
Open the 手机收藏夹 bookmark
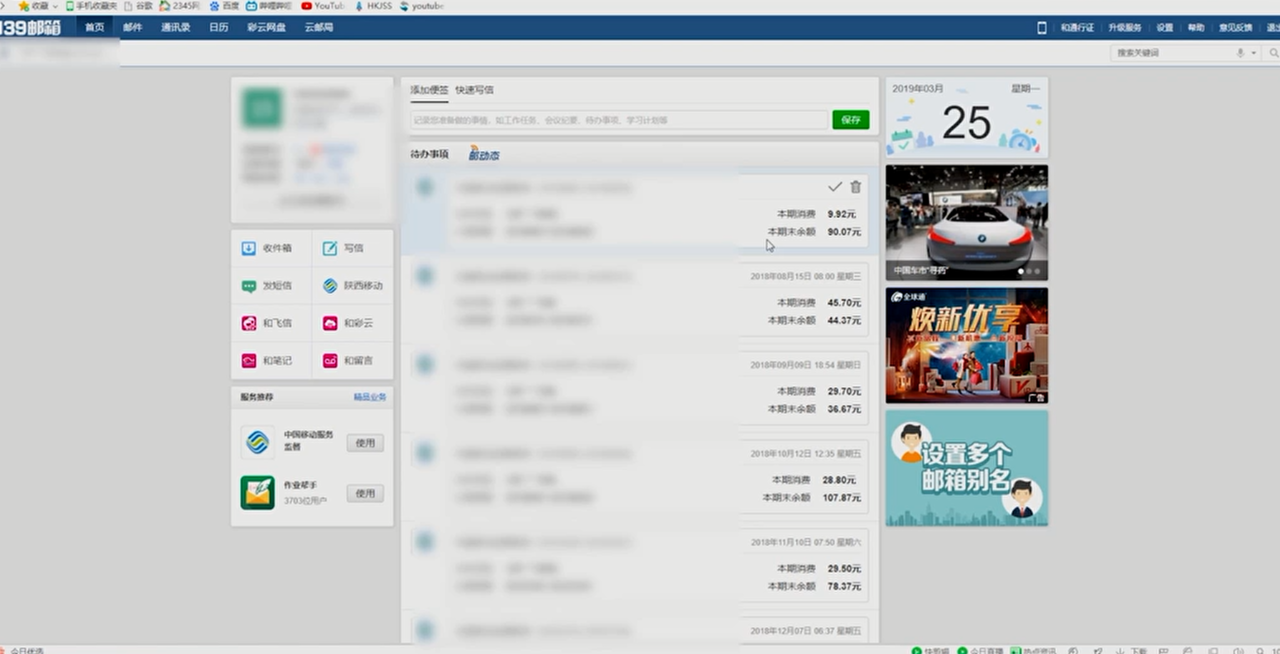[x=91, y=6]
